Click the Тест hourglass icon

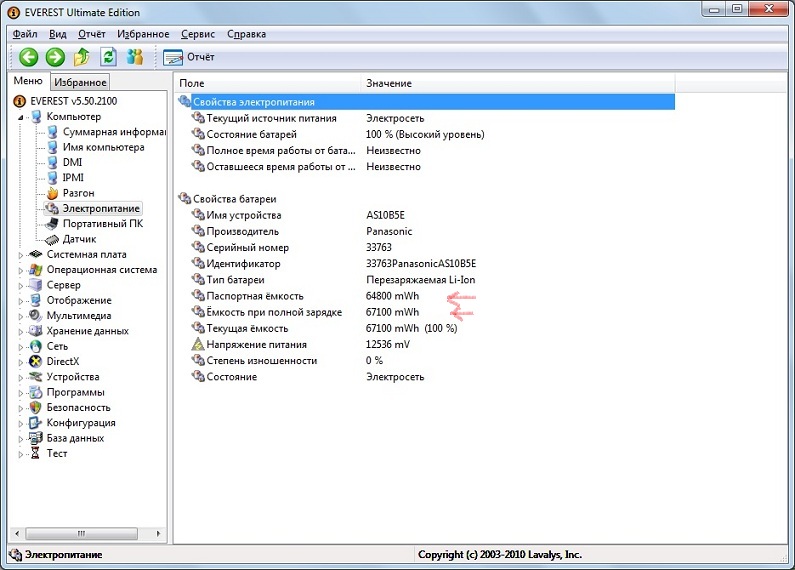click(x=35, y=453)
